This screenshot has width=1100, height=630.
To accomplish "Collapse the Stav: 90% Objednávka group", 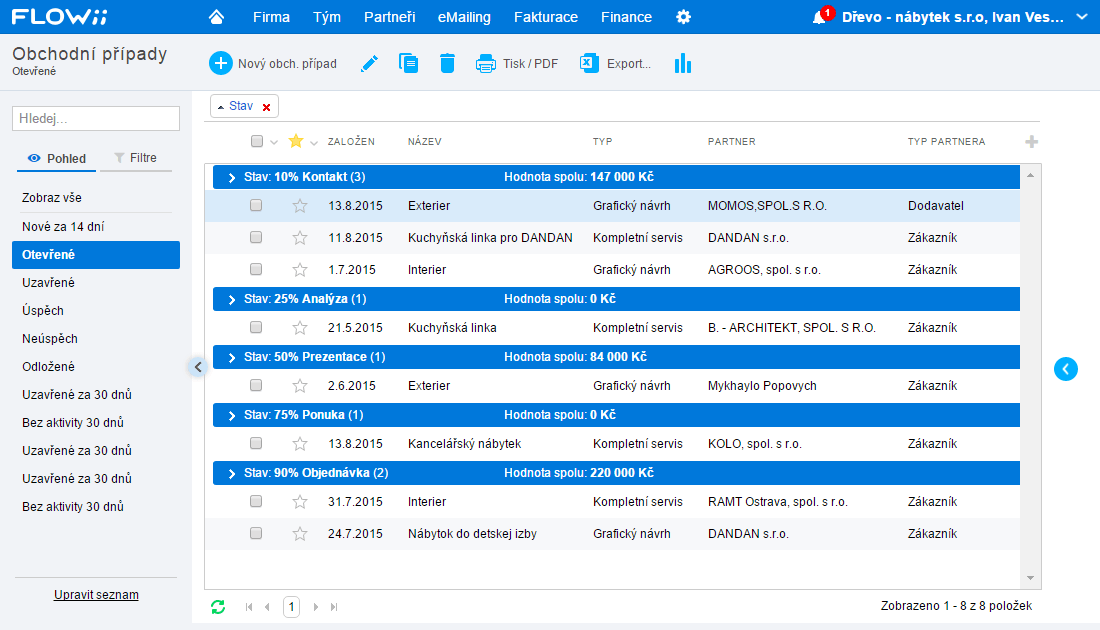I will (232, 474).
